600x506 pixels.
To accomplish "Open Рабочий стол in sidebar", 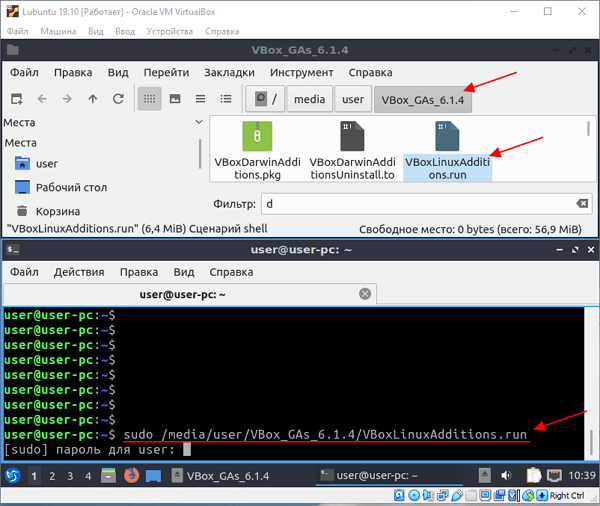I will [60, 187].
